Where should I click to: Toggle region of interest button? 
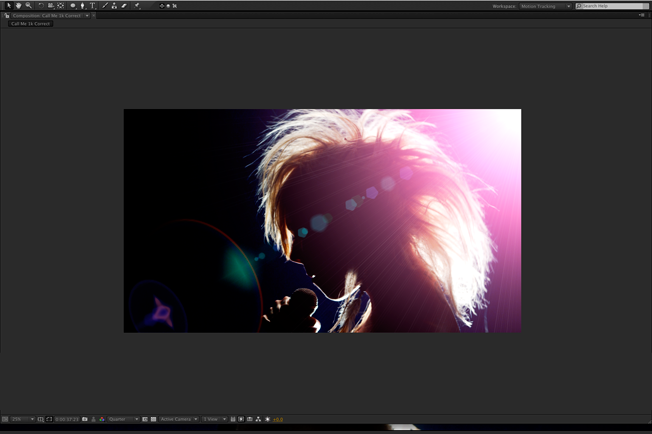coord(145,419)
